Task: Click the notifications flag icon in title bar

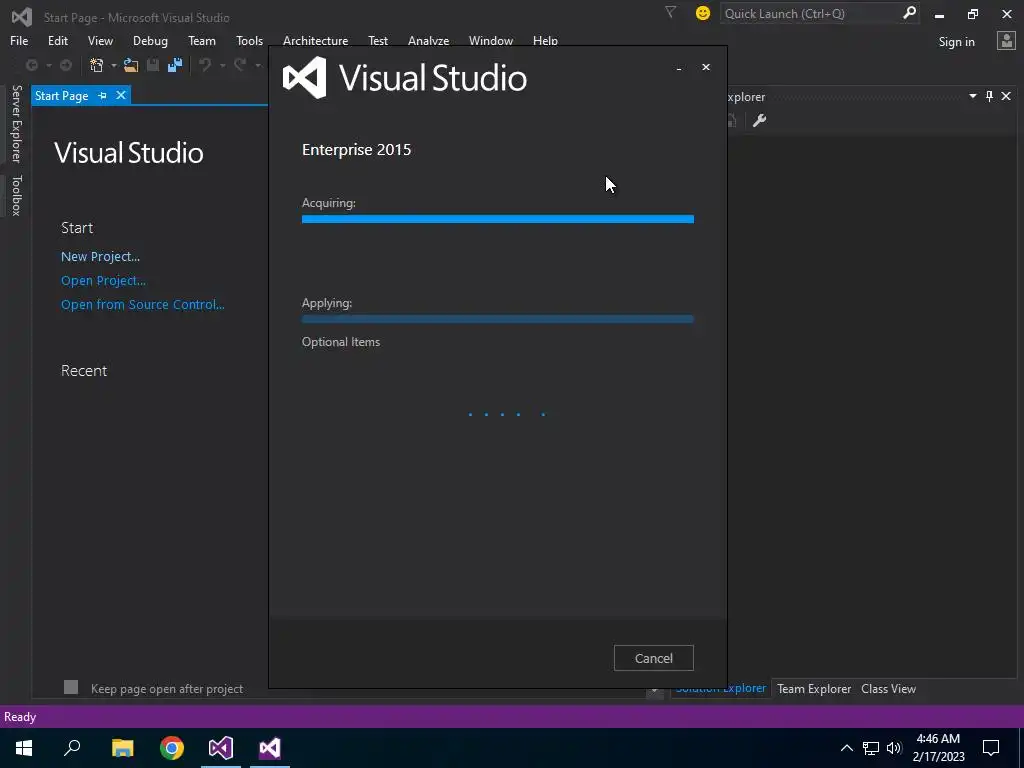Action: 670,12
